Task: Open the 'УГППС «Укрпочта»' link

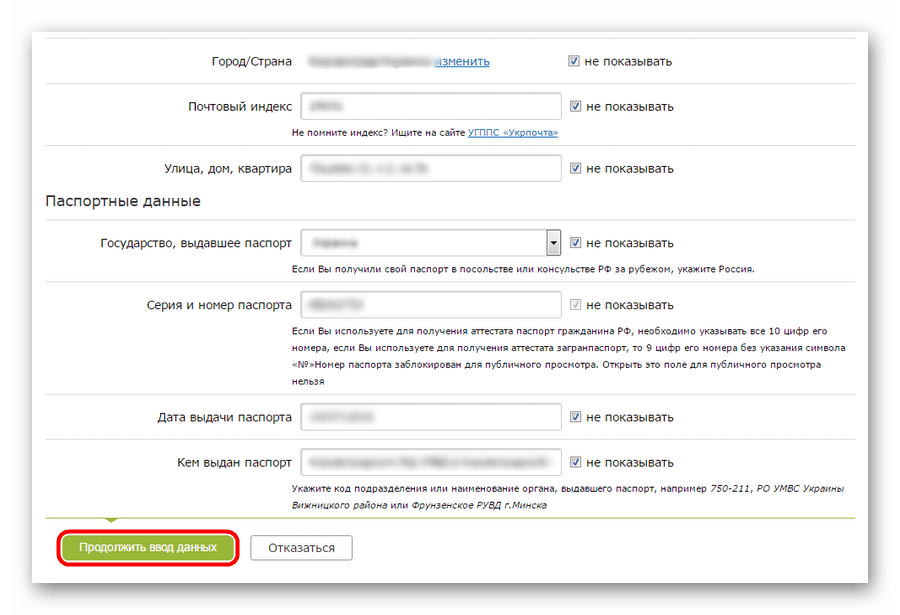Action: (x=513, y=133)
